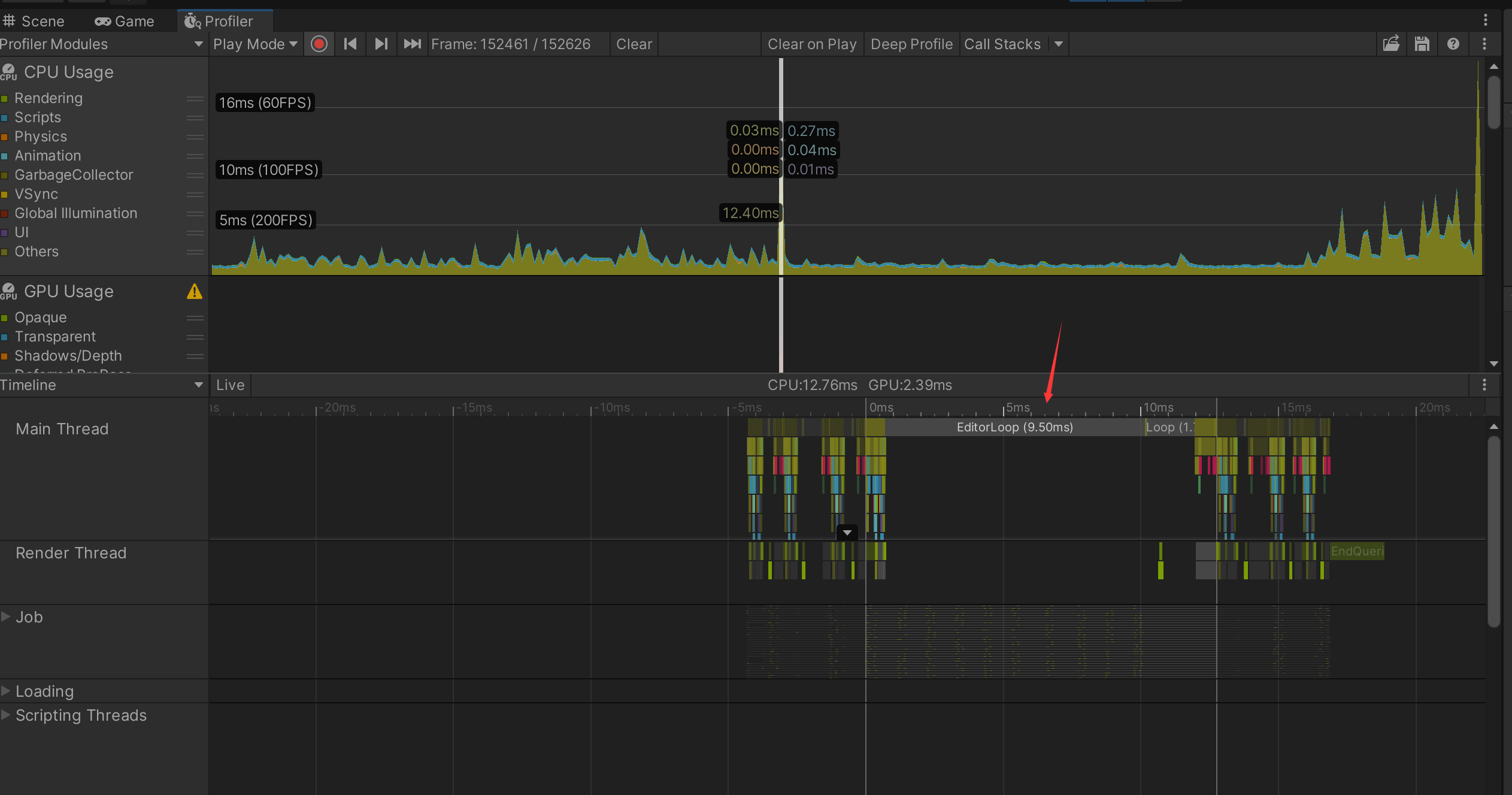This screenshot has width=1512, height=795.
Task: Open Play Mode target dropdown
Action: point(255,44)
